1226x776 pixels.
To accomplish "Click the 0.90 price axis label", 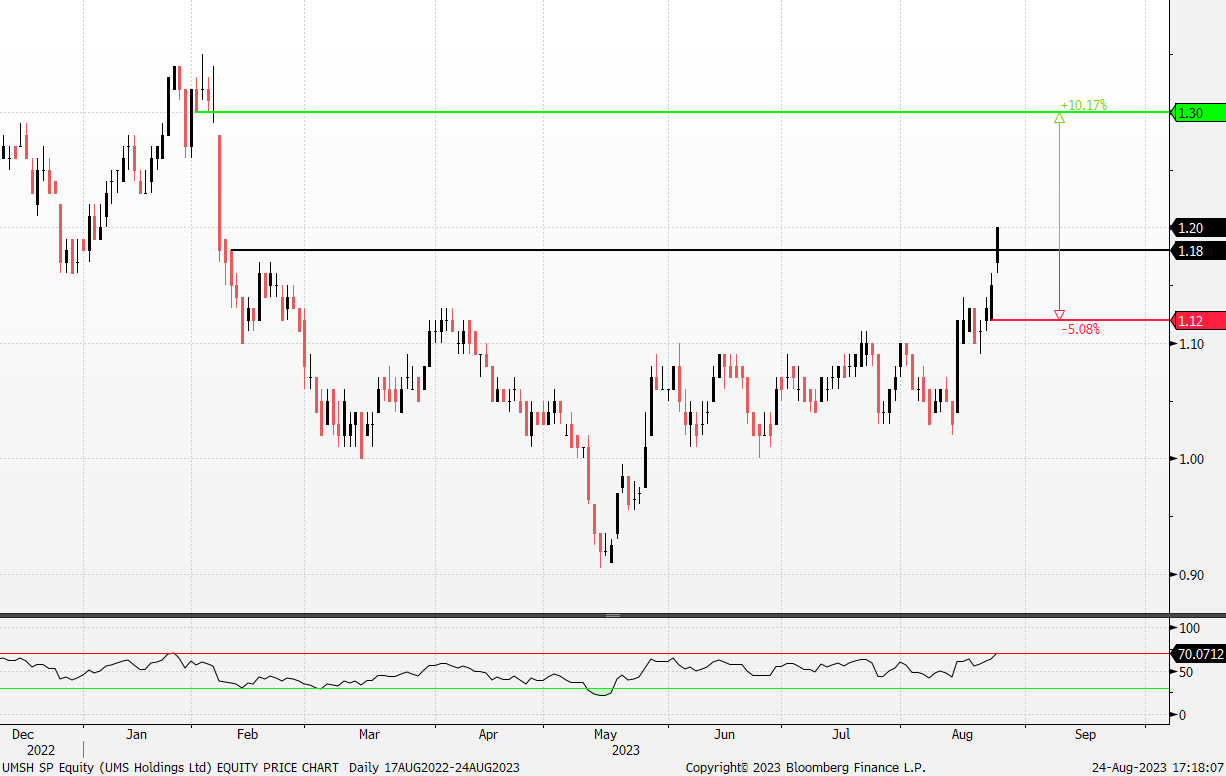I will pos(1190,574).
